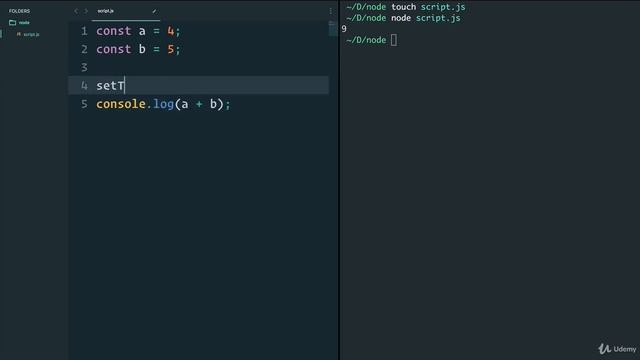The height and width of the screenshot is (360, 640).
Task: Click line number 2 in gutter
Action: coord(84,49)
